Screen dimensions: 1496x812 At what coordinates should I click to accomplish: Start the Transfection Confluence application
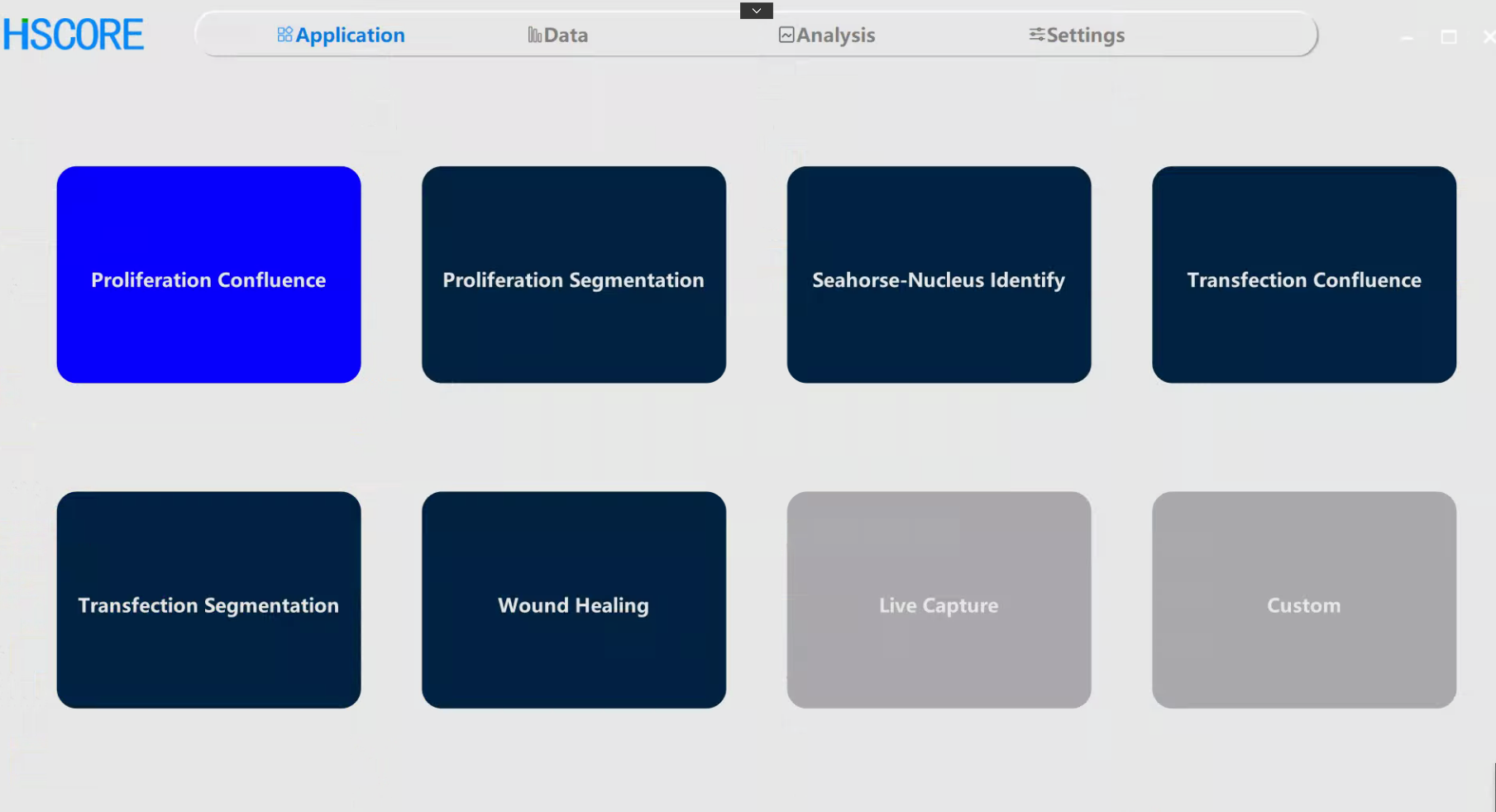(1303, 275)
